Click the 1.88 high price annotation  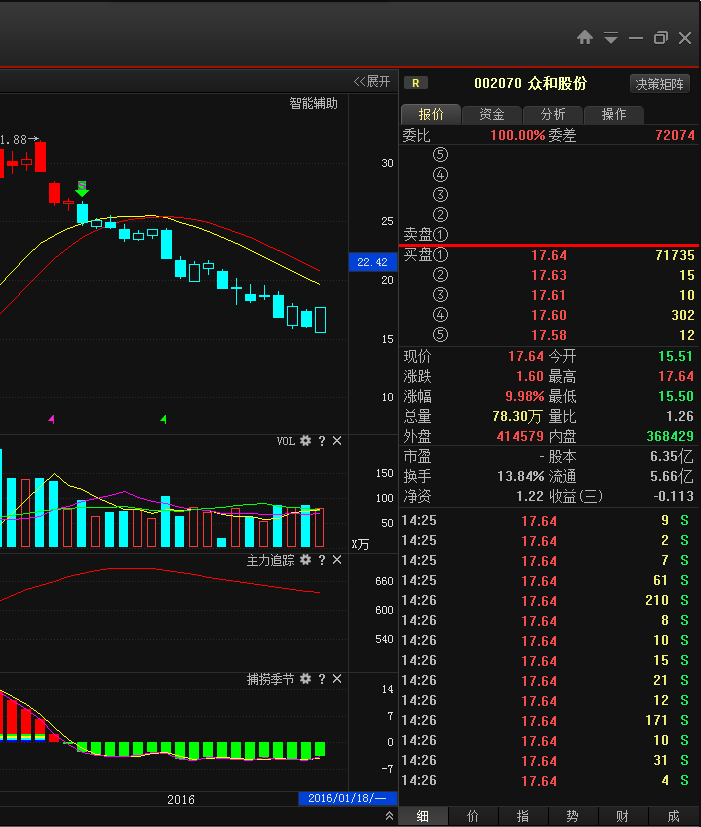[19, 140]
